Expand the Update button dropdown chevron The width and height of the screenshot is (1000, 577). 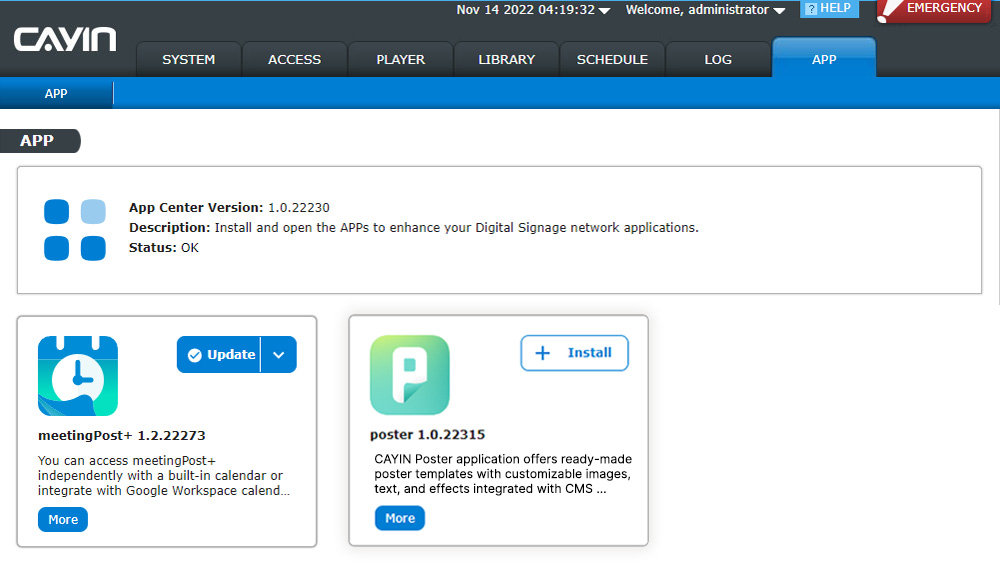pyautogui.click(x=279, y=354)
